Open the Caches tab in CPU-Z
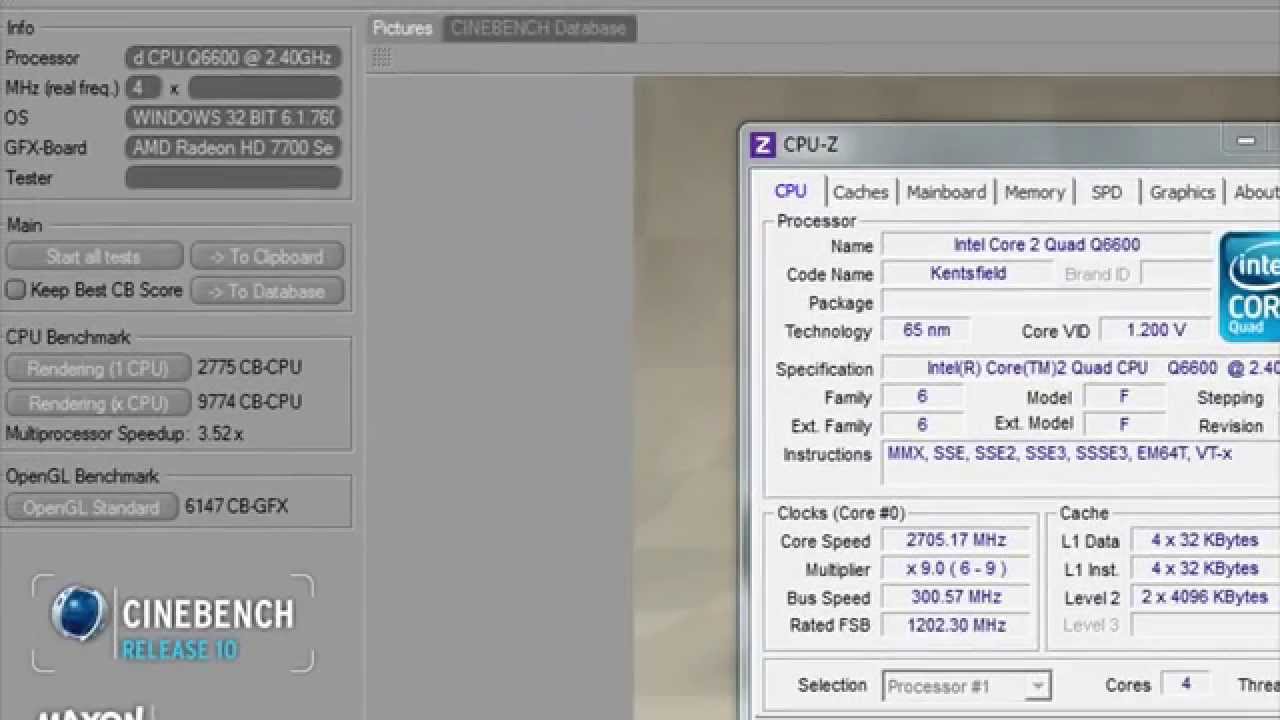This screenshot has width=1280, height=720. pyautogui.click(x=860, y=192)
